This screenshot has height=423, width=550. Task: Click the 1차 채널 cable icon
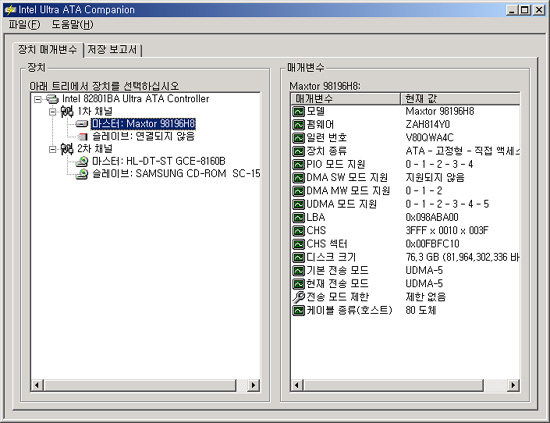pos(67,112)
